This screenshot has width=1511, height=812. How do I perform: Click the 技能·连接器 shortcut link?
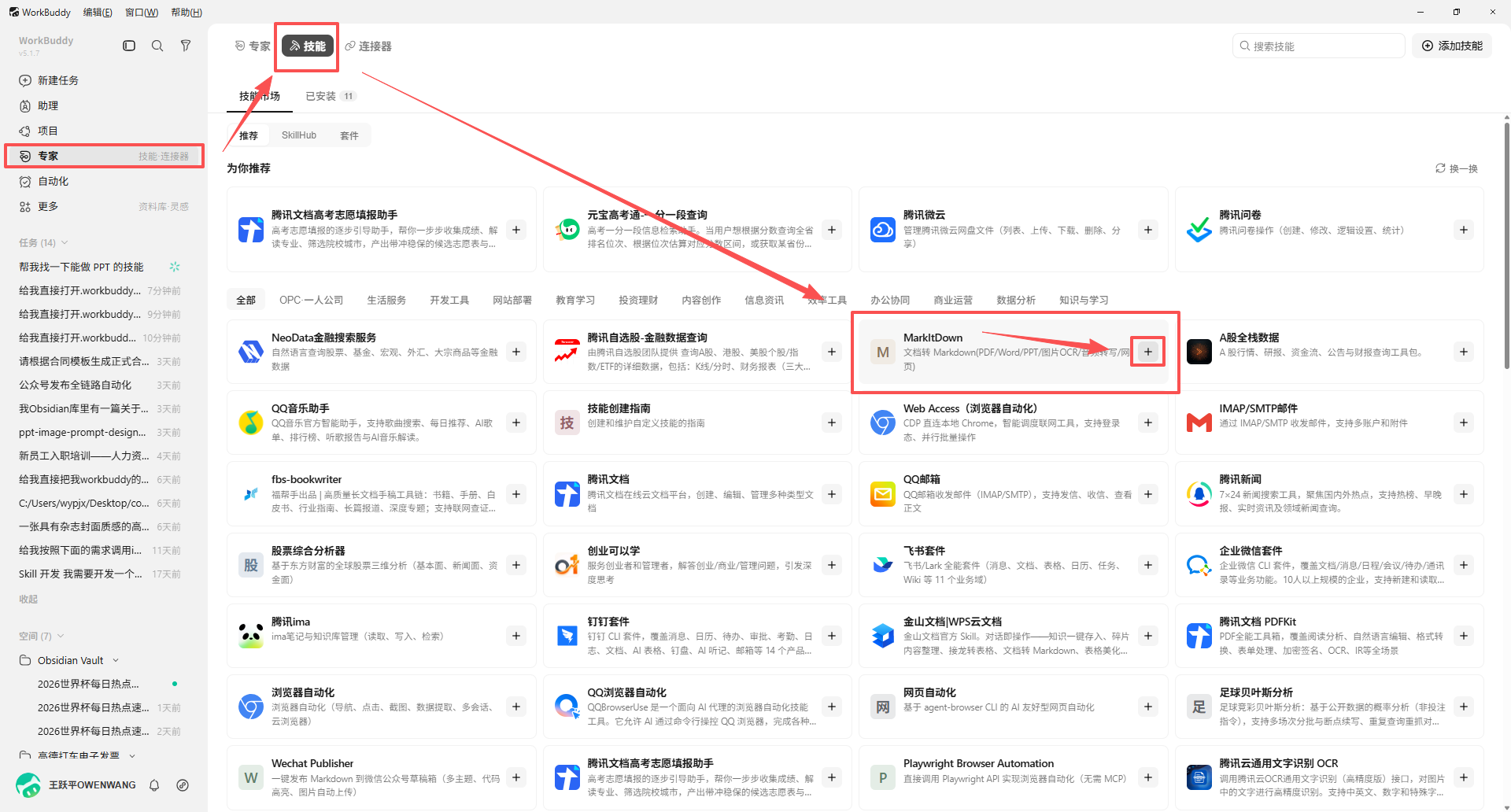tap(164, 156)
